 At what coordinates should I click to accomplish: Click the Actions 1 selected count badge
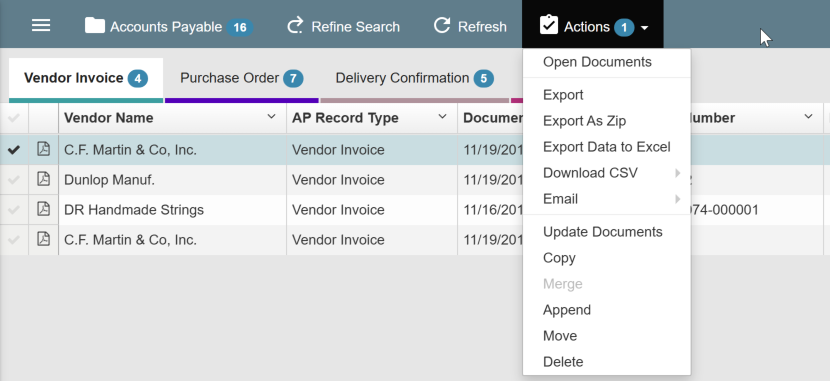pyautogui.click(x=624, y=27)
